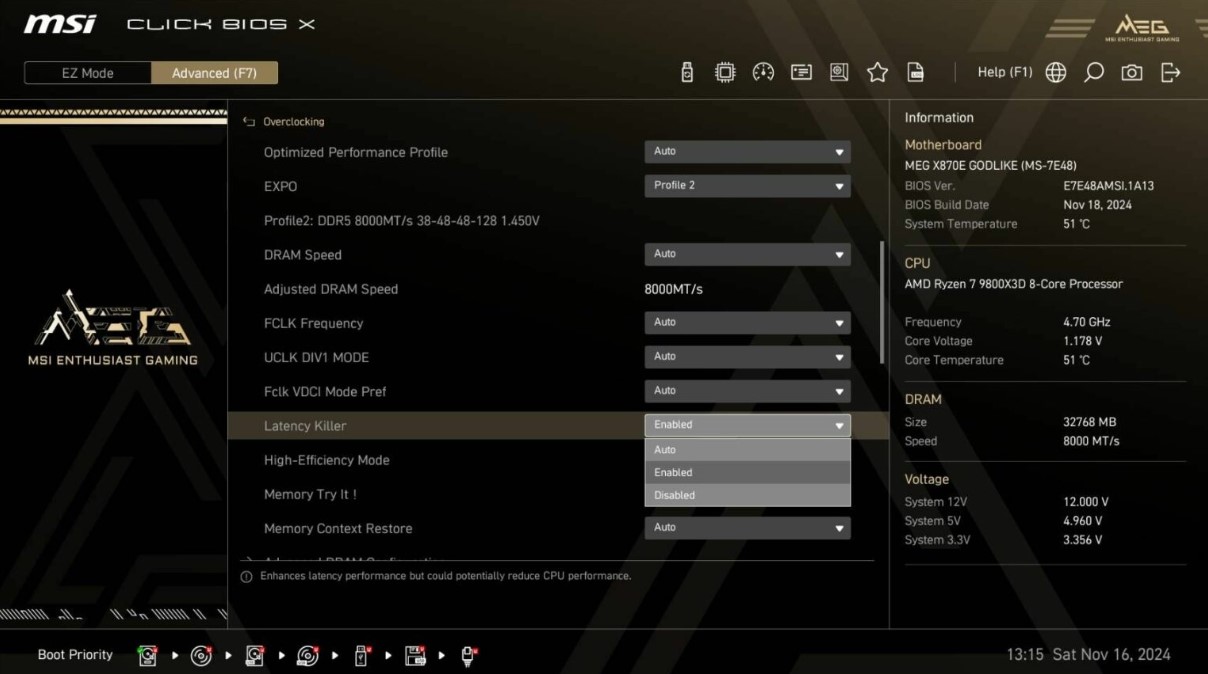Open the DRAM Speed dropdown
This screenshot has width=1208, height=674.
747,254
